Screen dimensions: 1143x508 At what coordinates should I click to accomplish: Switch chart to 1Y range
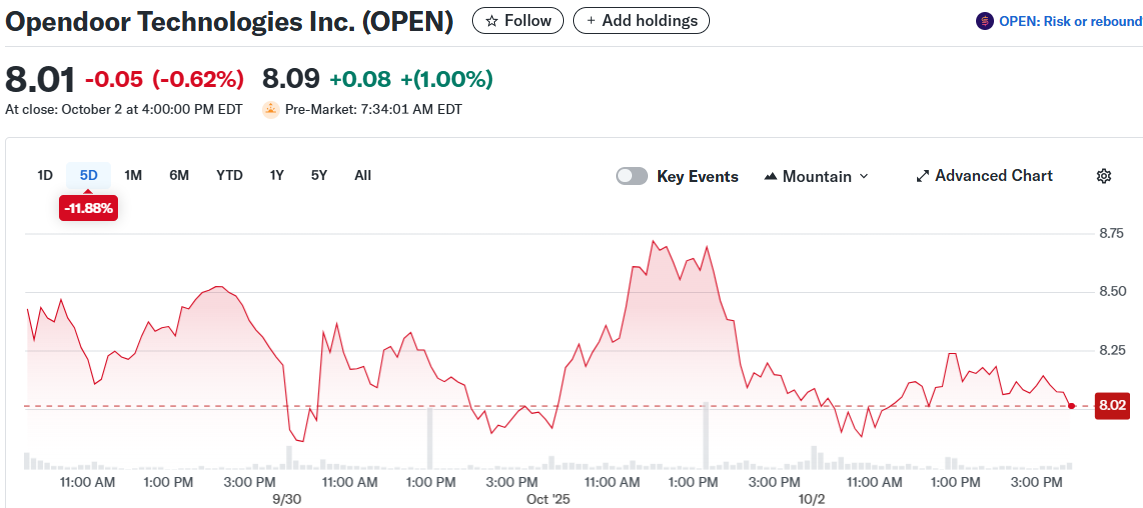pyautogui.click(x=277, y=175)
